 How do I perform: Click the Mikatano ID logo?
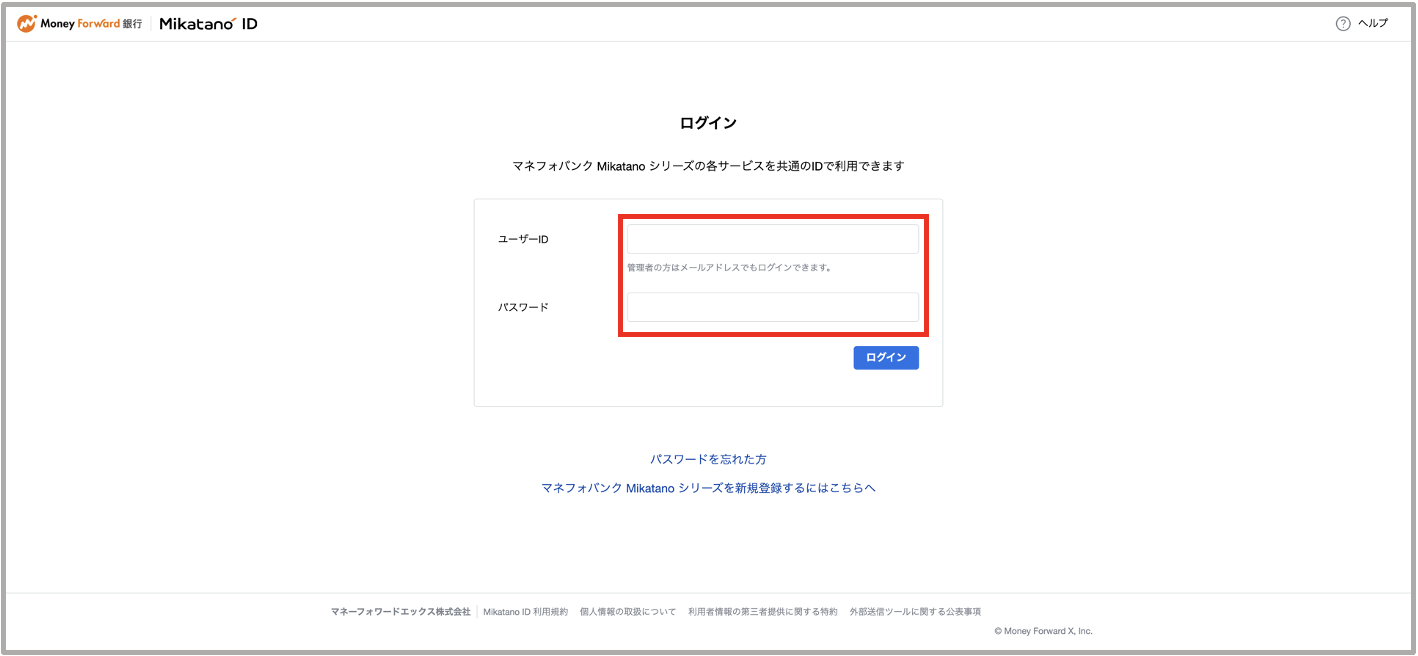[208, 23]
